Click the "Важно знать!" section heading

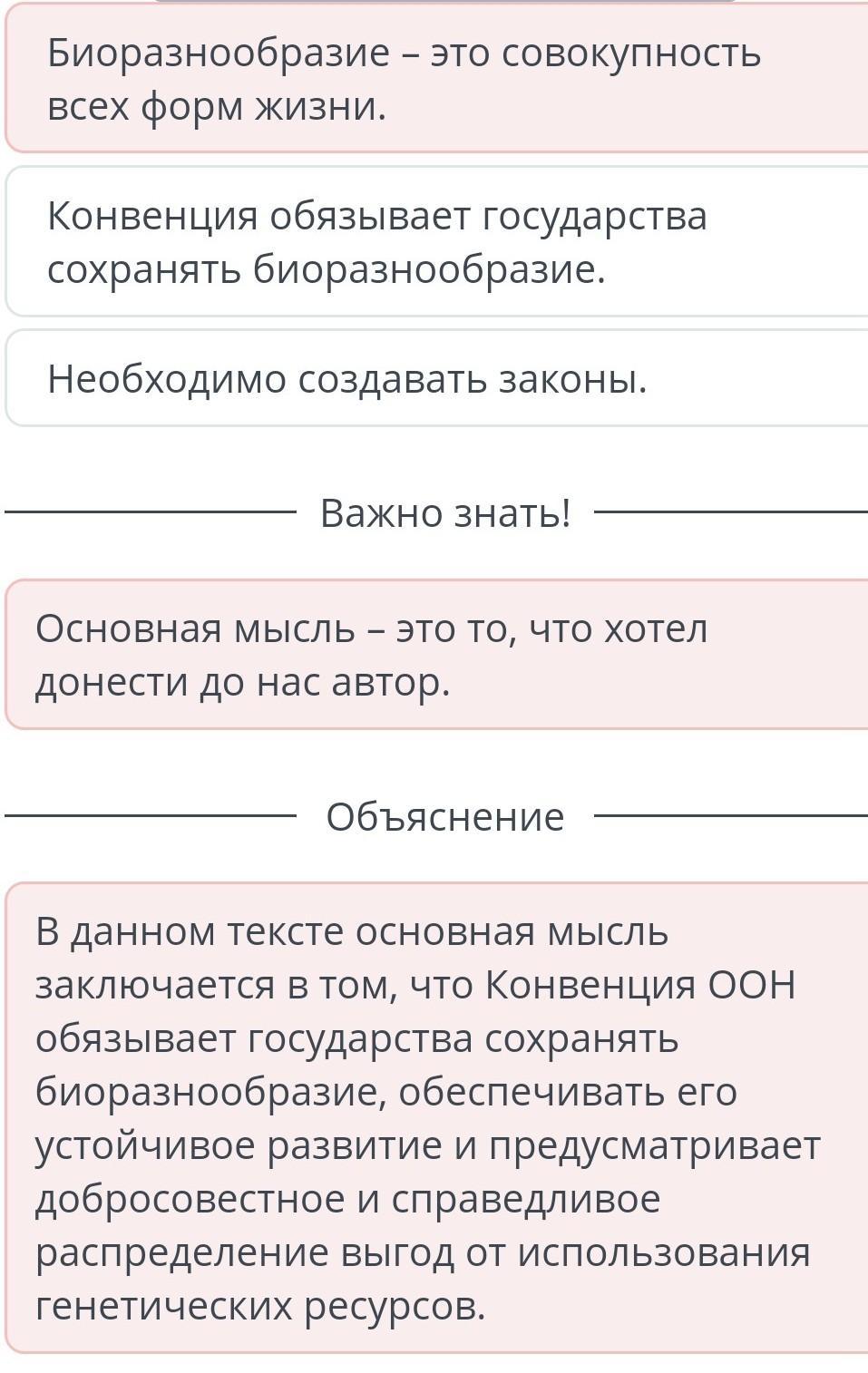(445, 513)
